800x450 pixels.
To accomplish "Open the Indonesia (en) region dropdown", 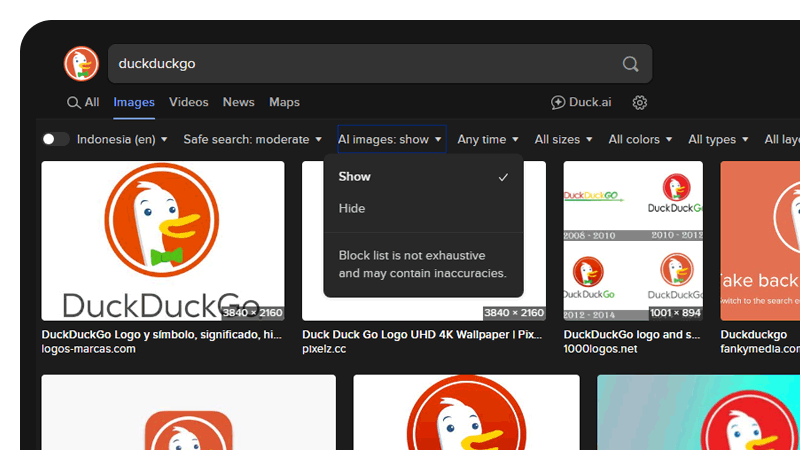I will 122,139.
